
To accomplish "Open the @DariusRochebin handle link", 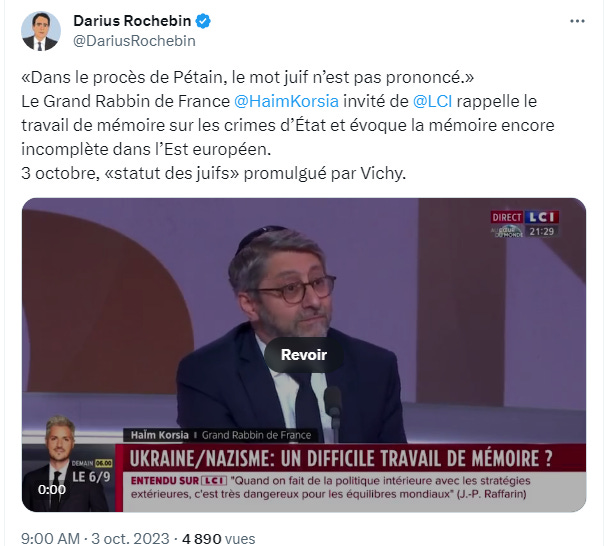I will 134,41.
